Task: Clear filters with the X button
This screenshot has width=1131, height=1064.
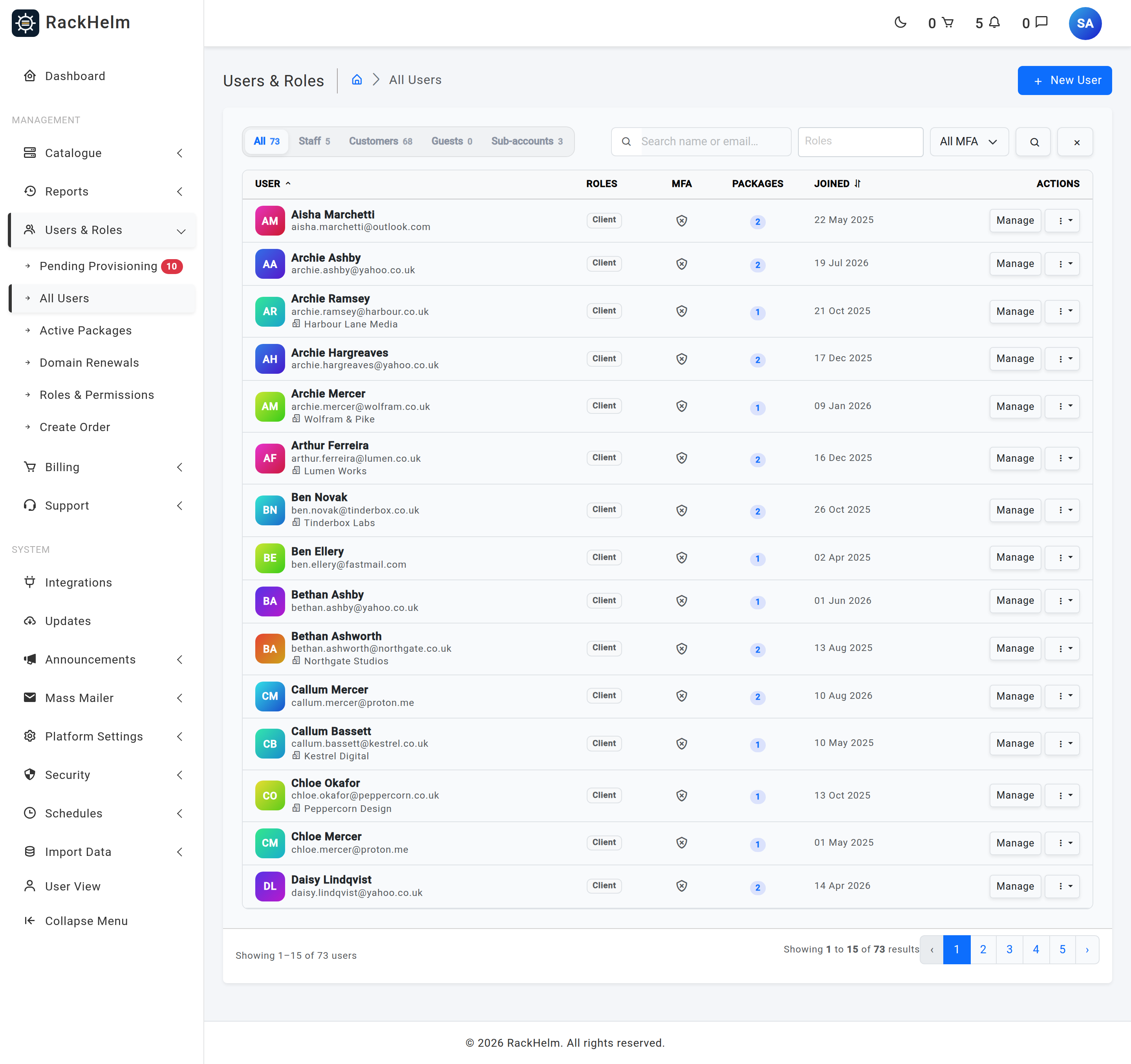Action: [x=1075, y=142]
